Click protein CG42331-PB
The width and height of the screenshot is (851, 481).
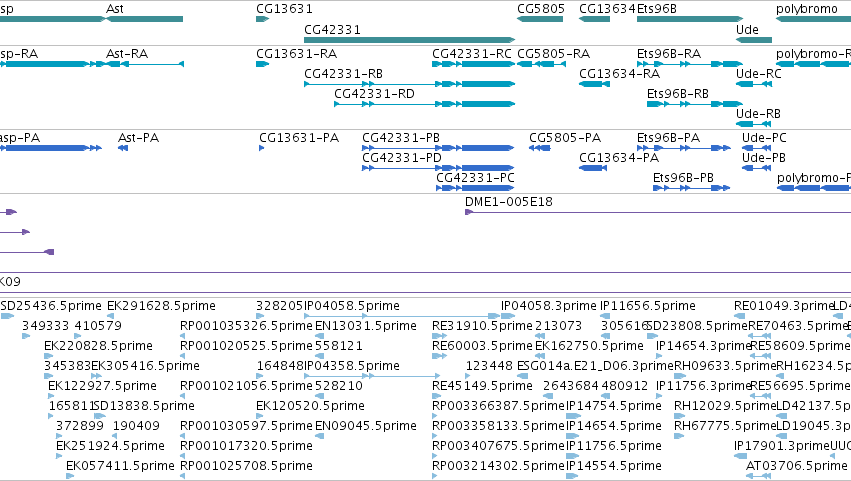click(x=401, y=138)
